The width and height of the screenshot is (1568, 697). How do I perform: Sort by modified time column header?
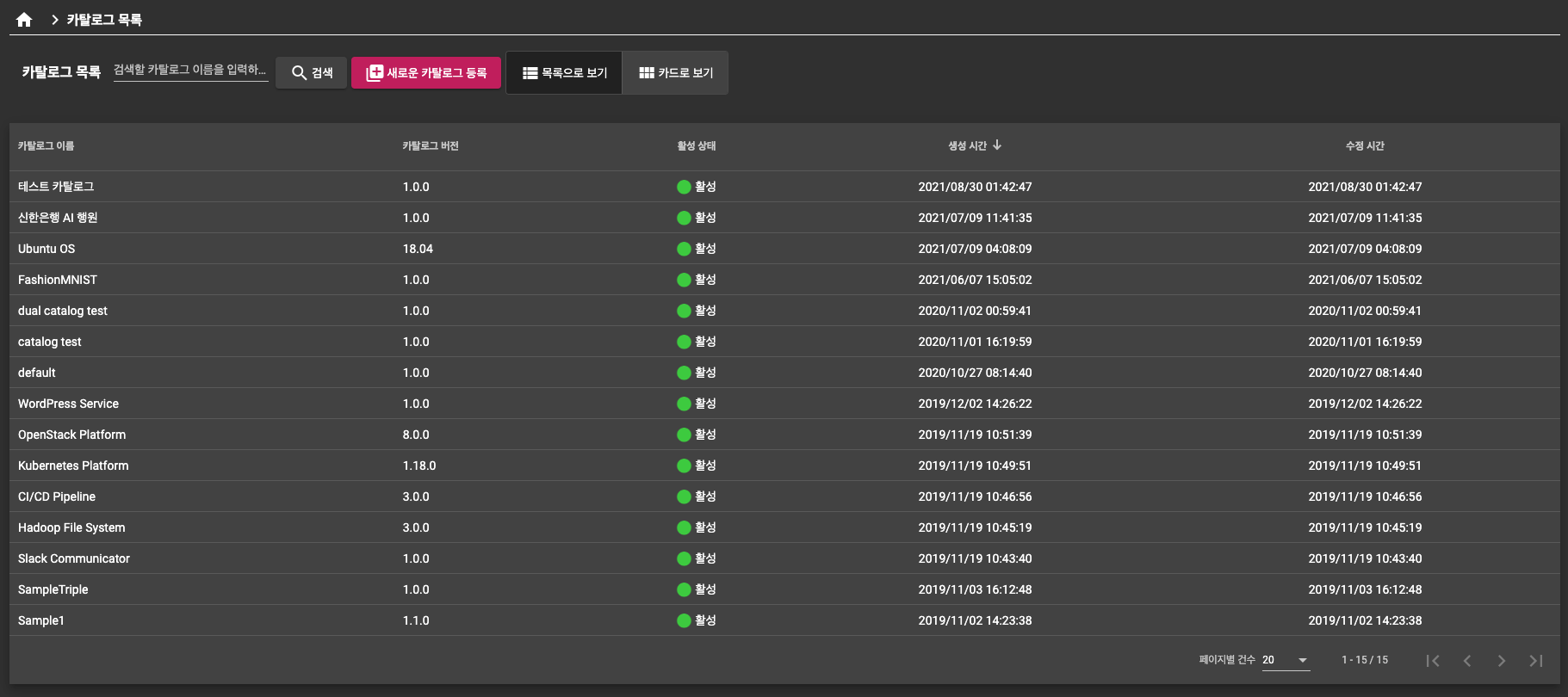1365,146
